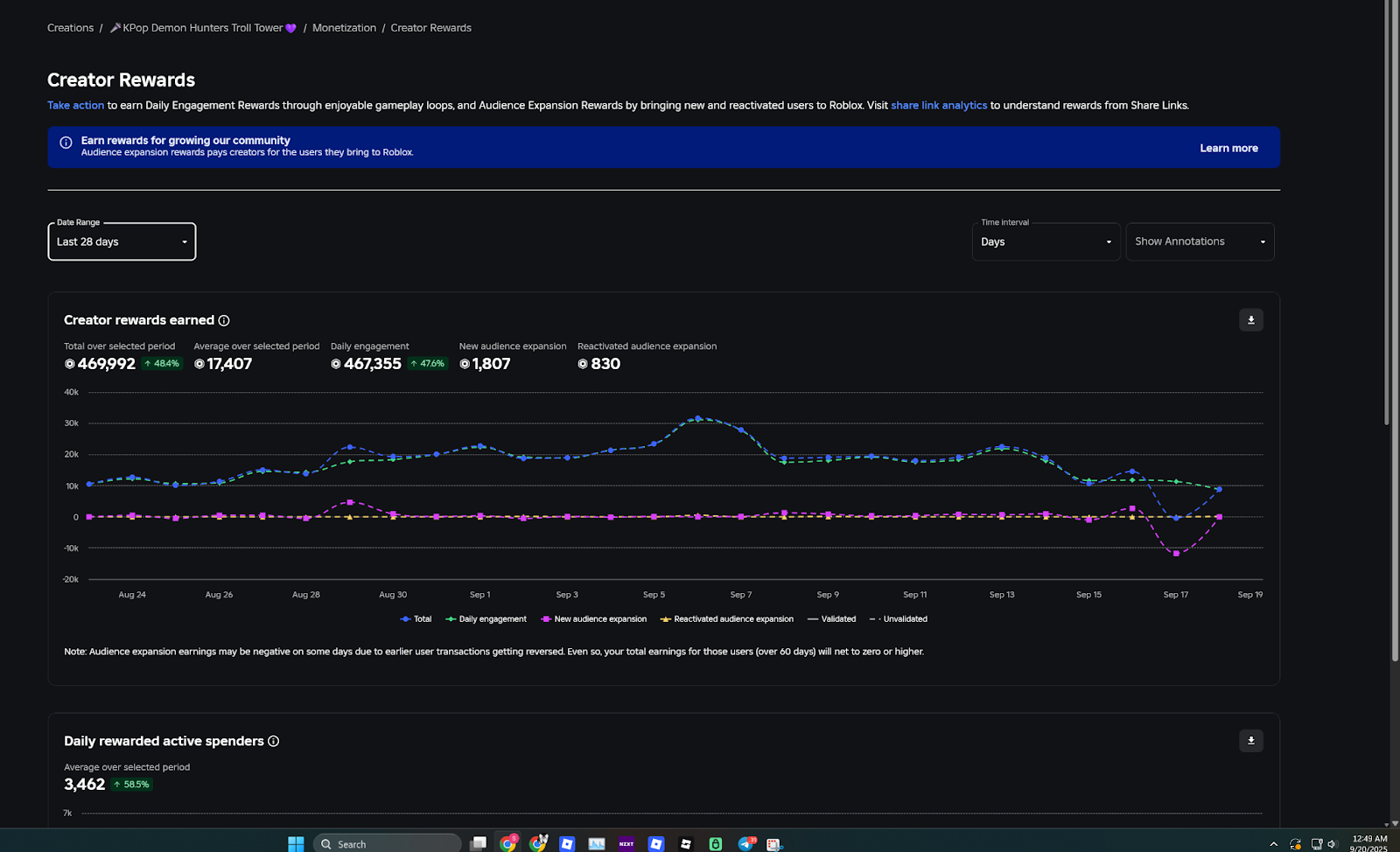
Task: Change the Time interval from Days
Action: pyautogui.click(x=1046, y=241)
